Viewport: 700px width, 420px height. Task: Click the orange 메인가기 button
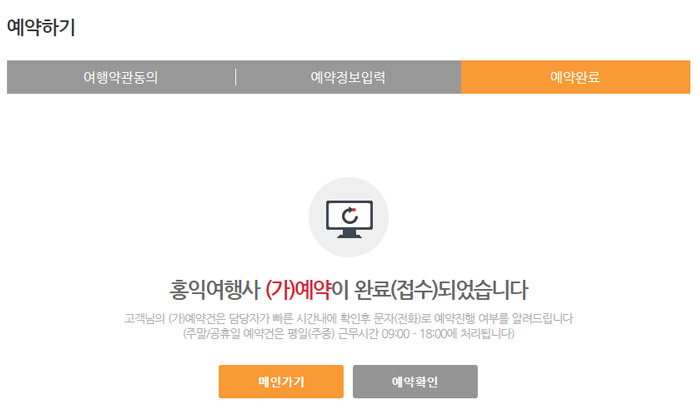281,382
